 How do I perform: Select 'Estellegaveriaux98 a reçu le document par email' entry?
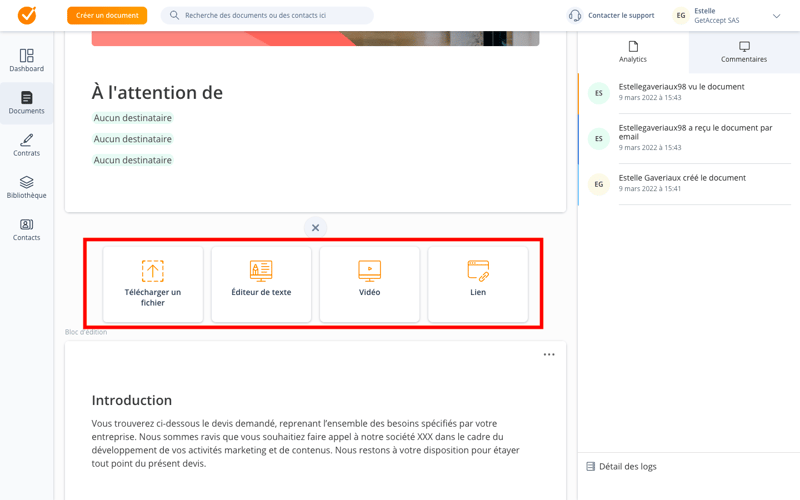click(689, 139)
